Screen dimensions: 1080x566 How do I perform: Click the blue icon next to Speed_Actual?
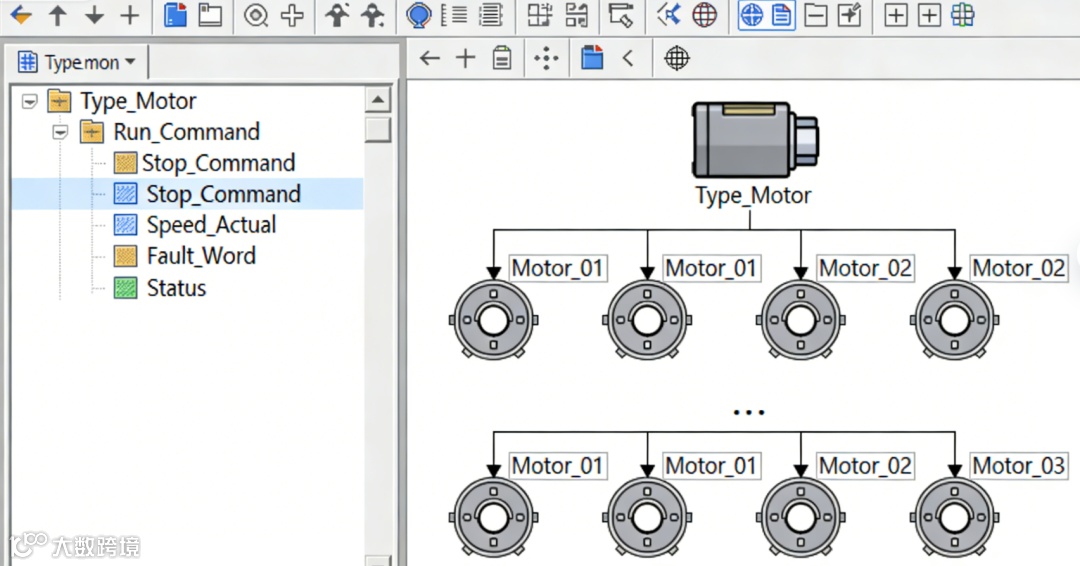(125, 225)
